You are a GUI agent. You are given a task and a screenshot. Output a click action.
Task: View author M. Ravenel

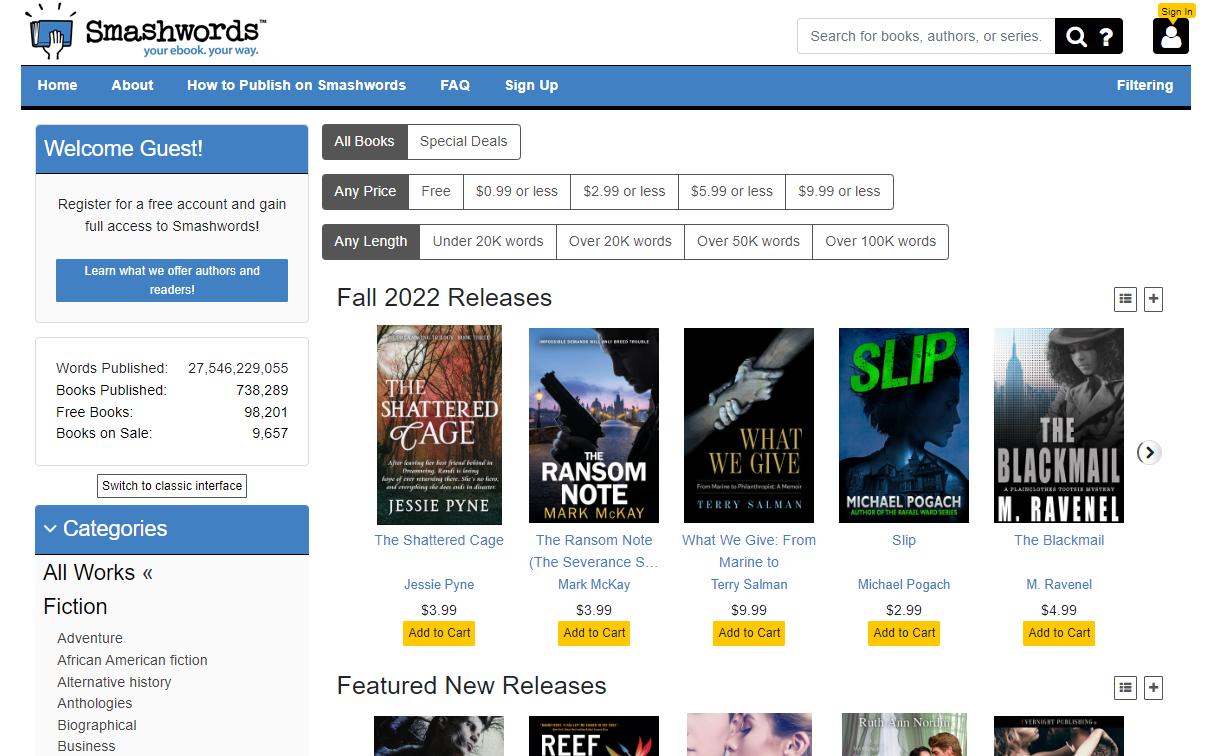point(1059,585)
